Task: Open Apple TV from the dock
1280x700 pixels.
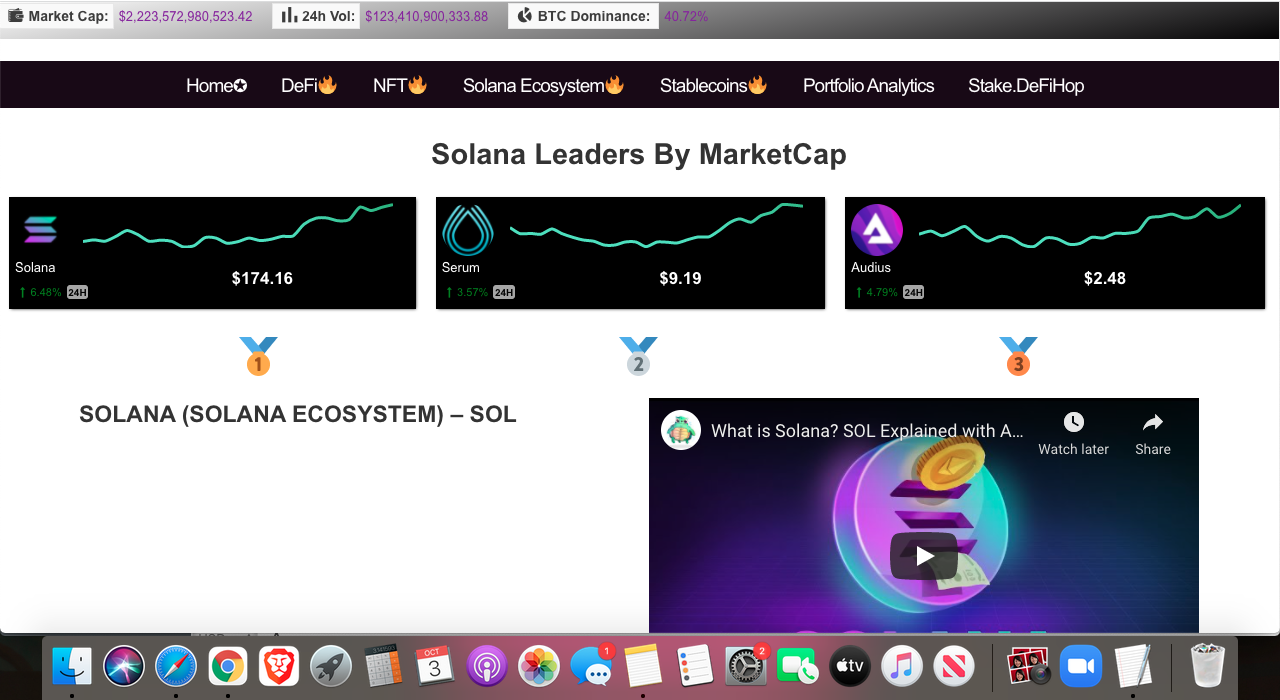Action: point(850,666)
